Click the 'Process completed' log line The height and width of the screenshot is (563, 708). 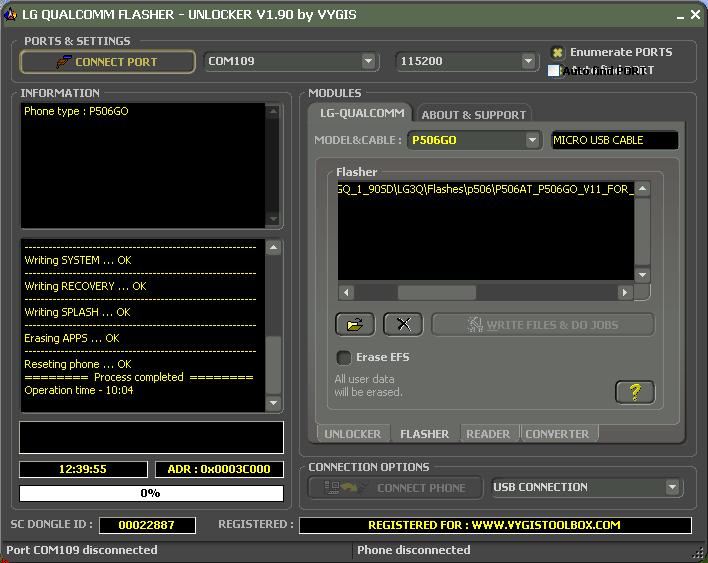[x=139, y=377]
